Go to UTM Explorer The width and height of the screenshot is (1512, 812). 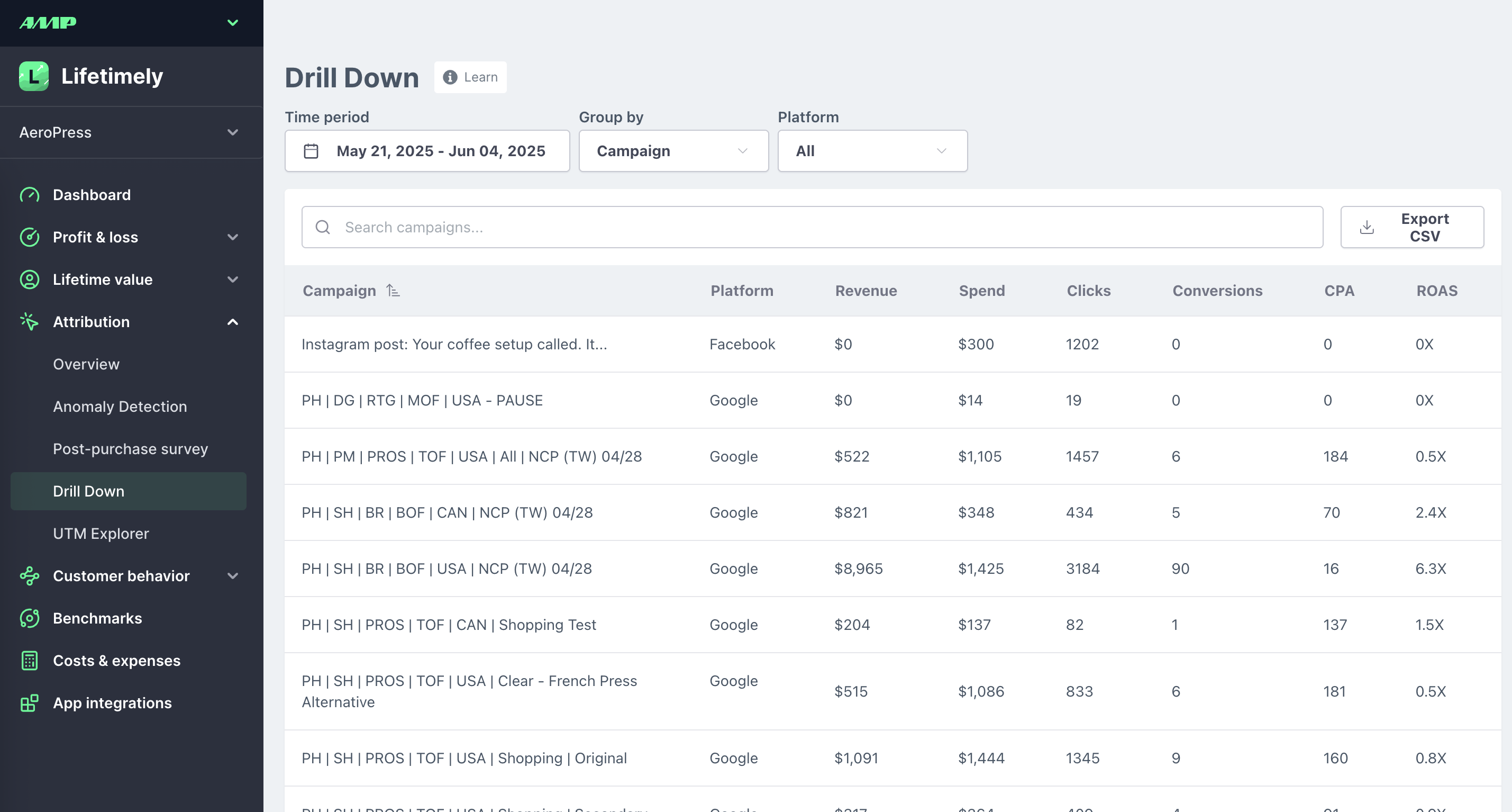click(101, 534)
